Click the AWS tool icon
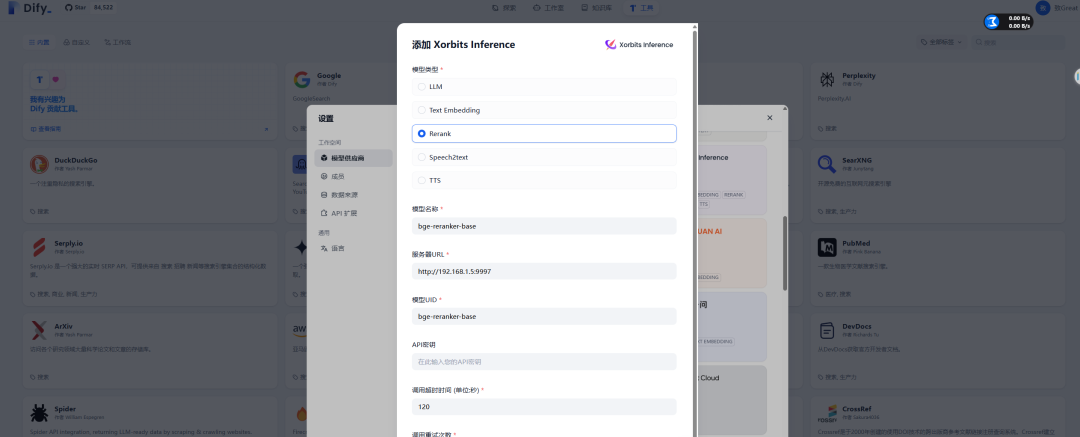Screen dimensions: 1080x437 point(300,331)
